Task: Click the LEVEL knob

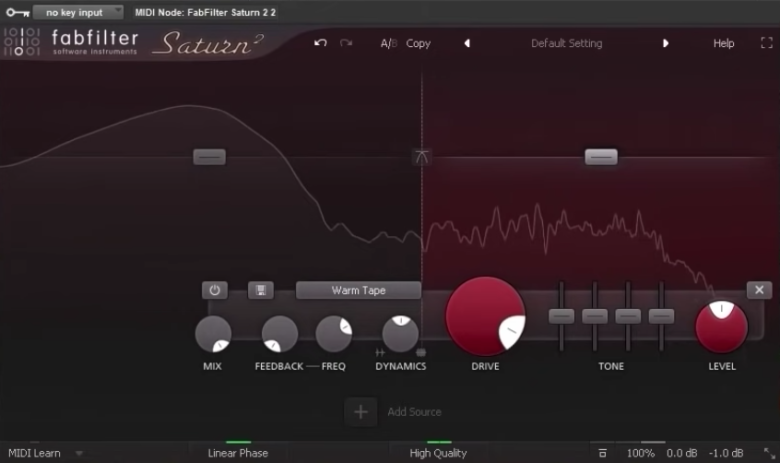Action: click(721, 327)
